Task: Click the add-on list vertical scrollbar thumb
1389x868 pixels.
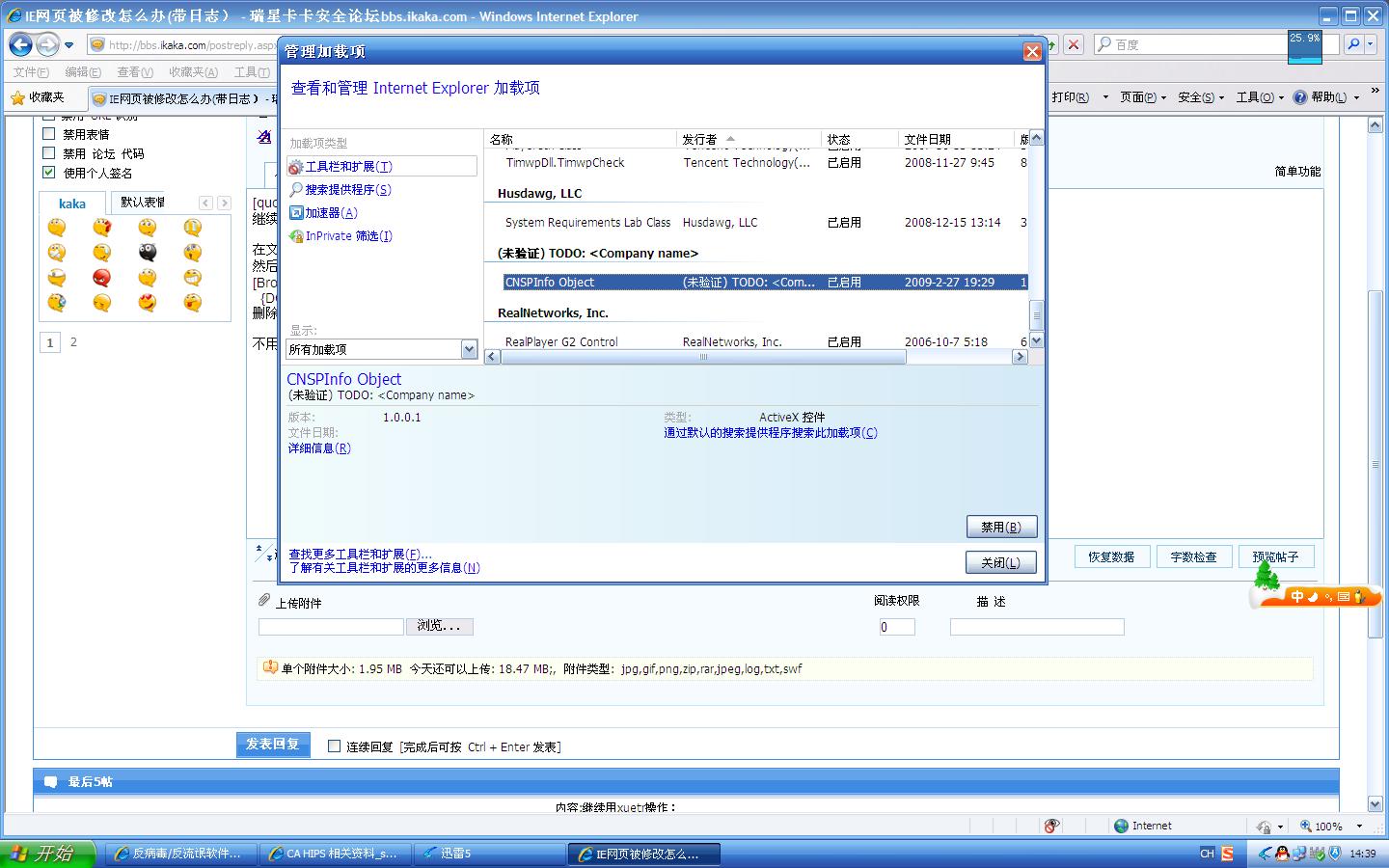Action: pos(1037,314)
